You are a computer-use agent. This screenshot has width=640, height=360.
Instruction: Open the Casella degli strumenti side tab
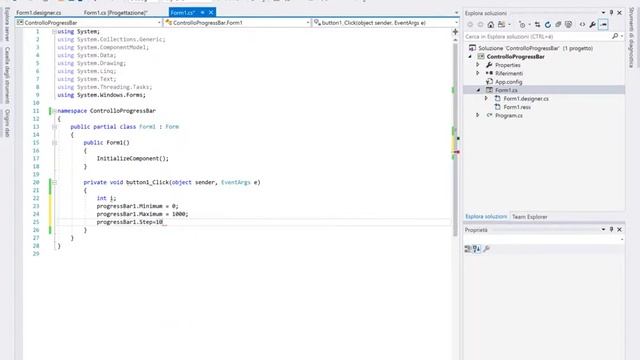(7, 75)
